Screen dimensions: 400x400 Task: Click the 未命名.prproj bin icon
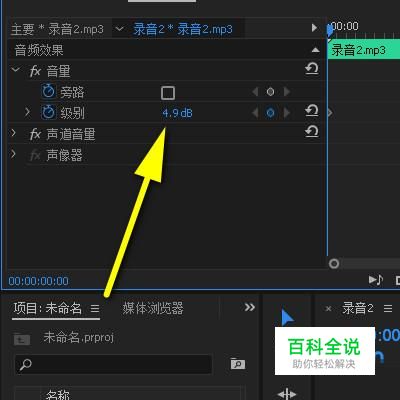pyautogui.click(x=22, y=339)
